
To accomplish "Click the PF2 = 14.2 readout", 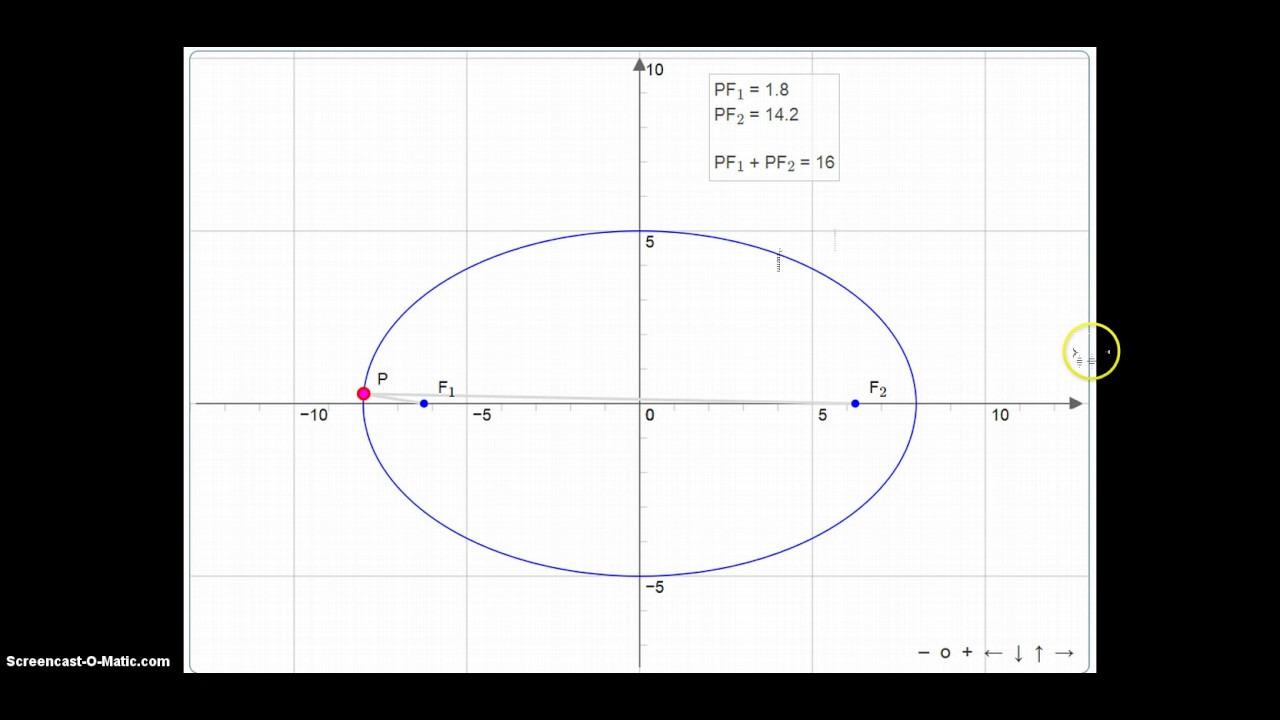I will coord(756,115).
